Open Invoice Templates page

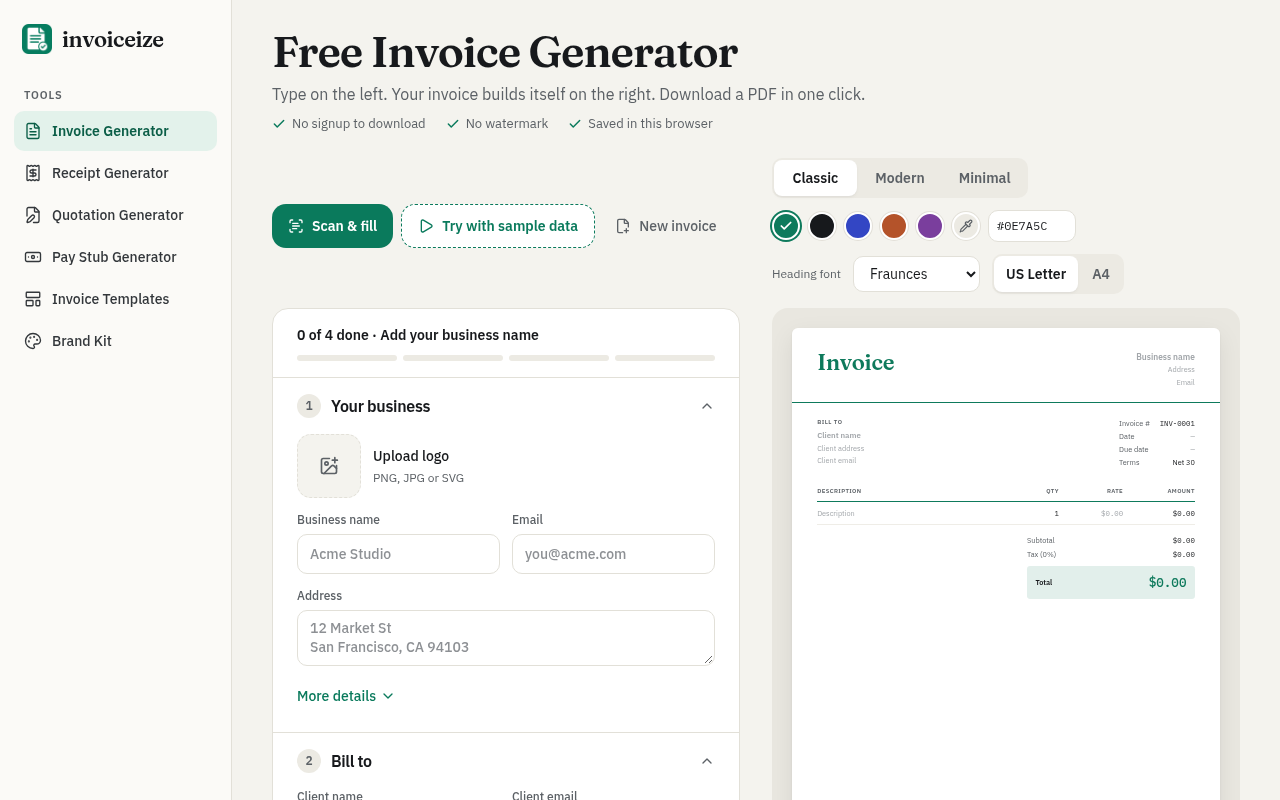click(115, 299)
